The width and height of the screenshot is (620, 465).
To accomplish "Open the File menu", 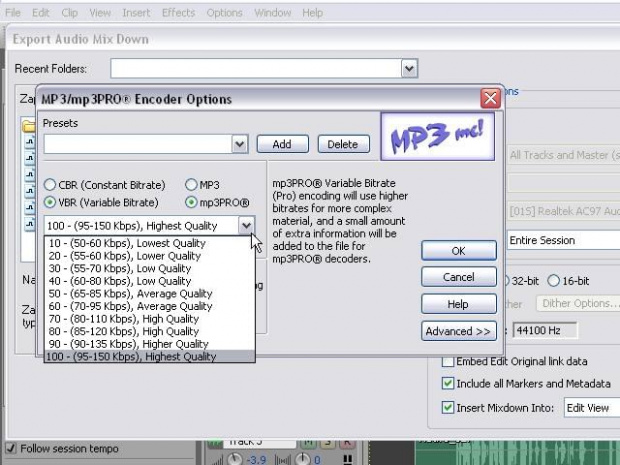I will tap(13, 13).
